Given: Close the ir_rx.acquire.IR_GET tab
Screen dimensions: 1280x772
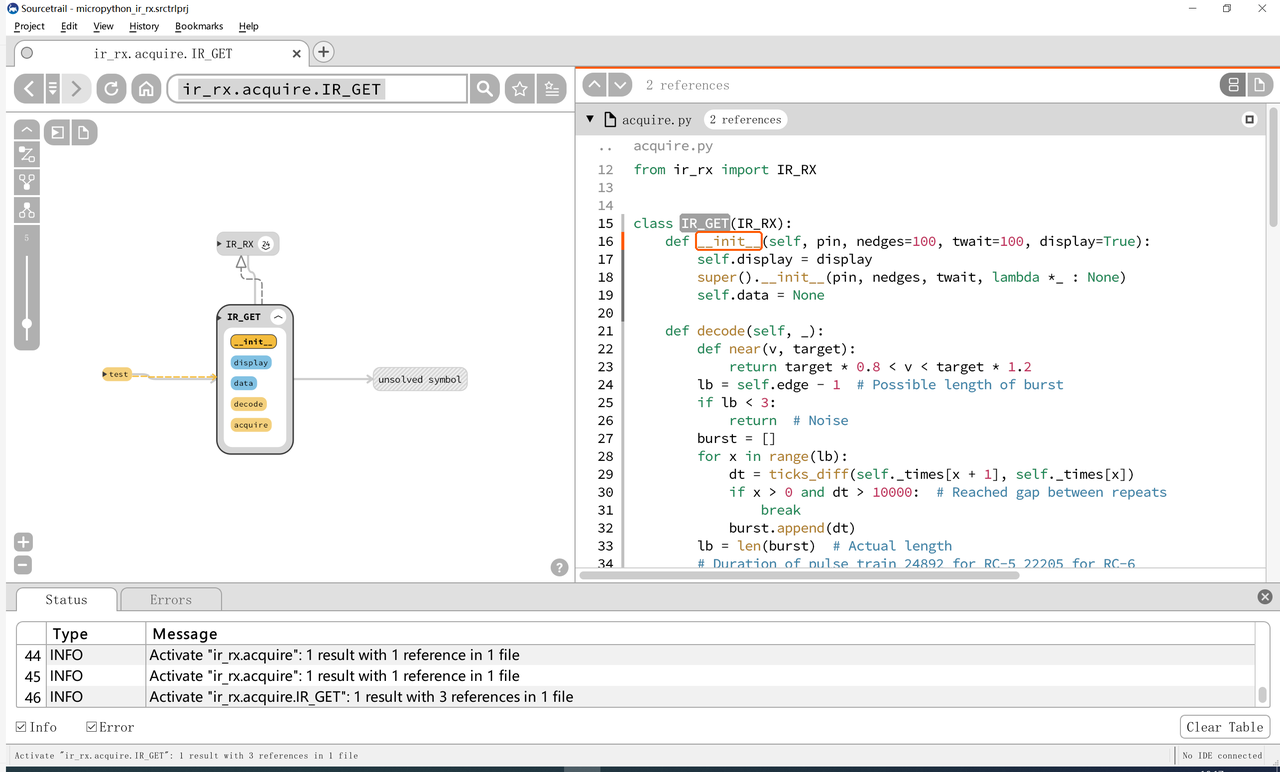Looking at the screenshot, I should (297, 54).
